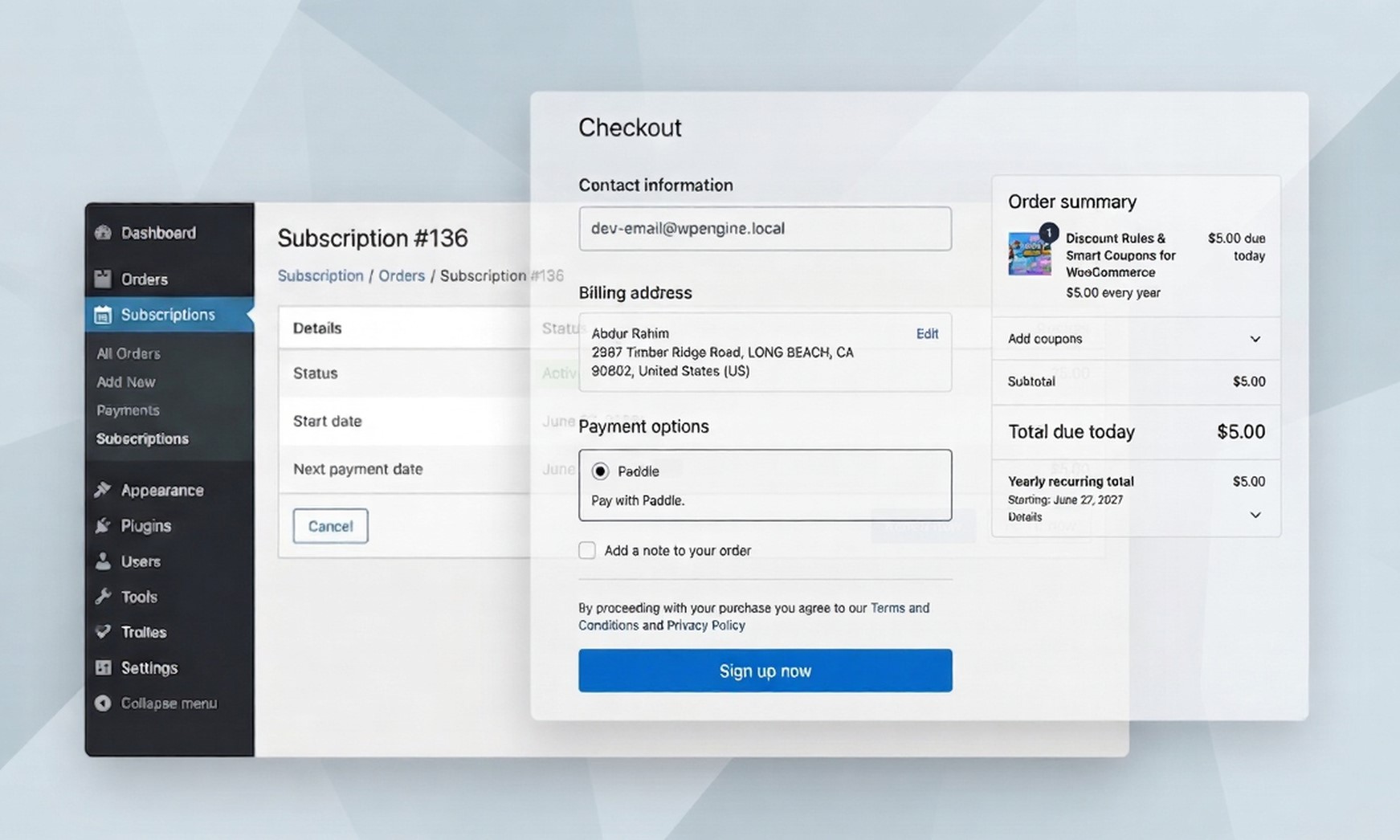The image size is (1400, 840).
Task: Click the Orders icon in the sidebar
Action: pyautogui.click(x=103, y=279)
